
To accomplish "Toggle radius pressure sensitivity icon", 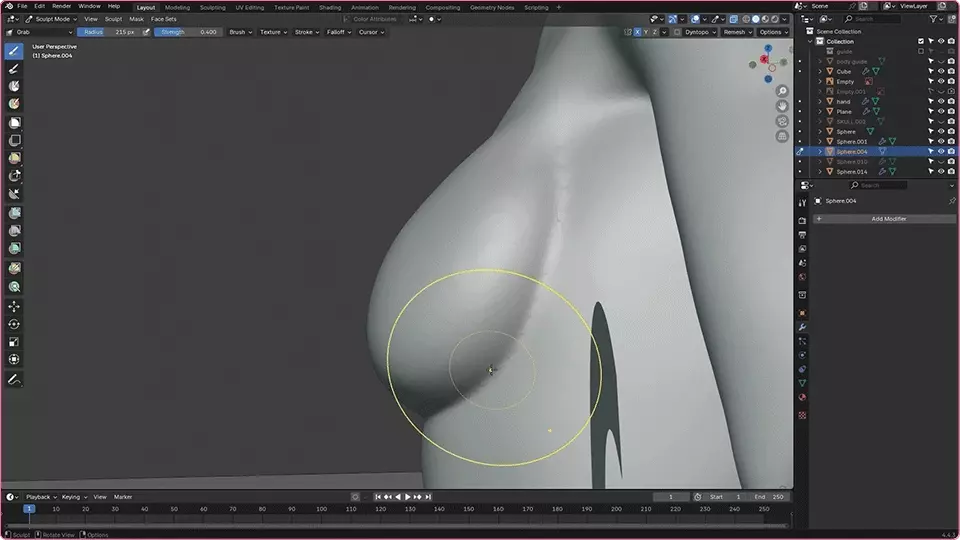I will 146,32.
